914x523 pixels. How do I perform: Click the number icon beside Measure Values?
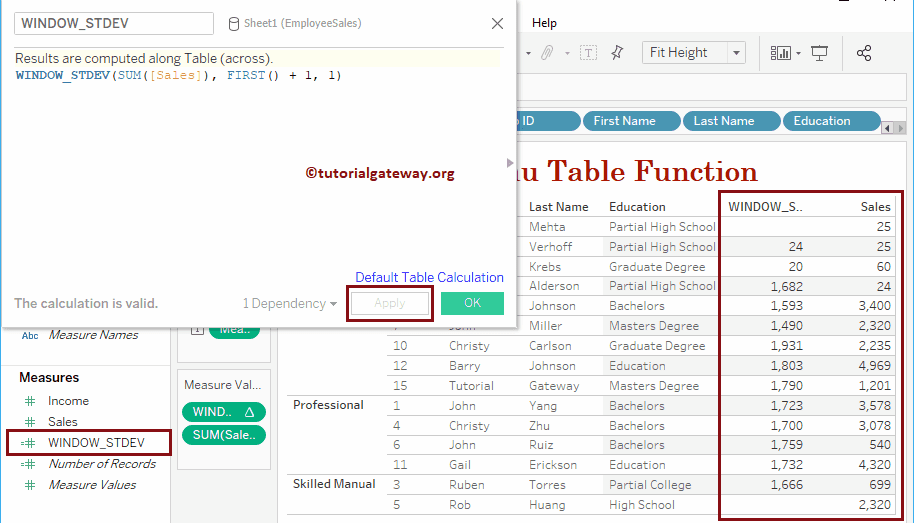click(x=30, y=485)
